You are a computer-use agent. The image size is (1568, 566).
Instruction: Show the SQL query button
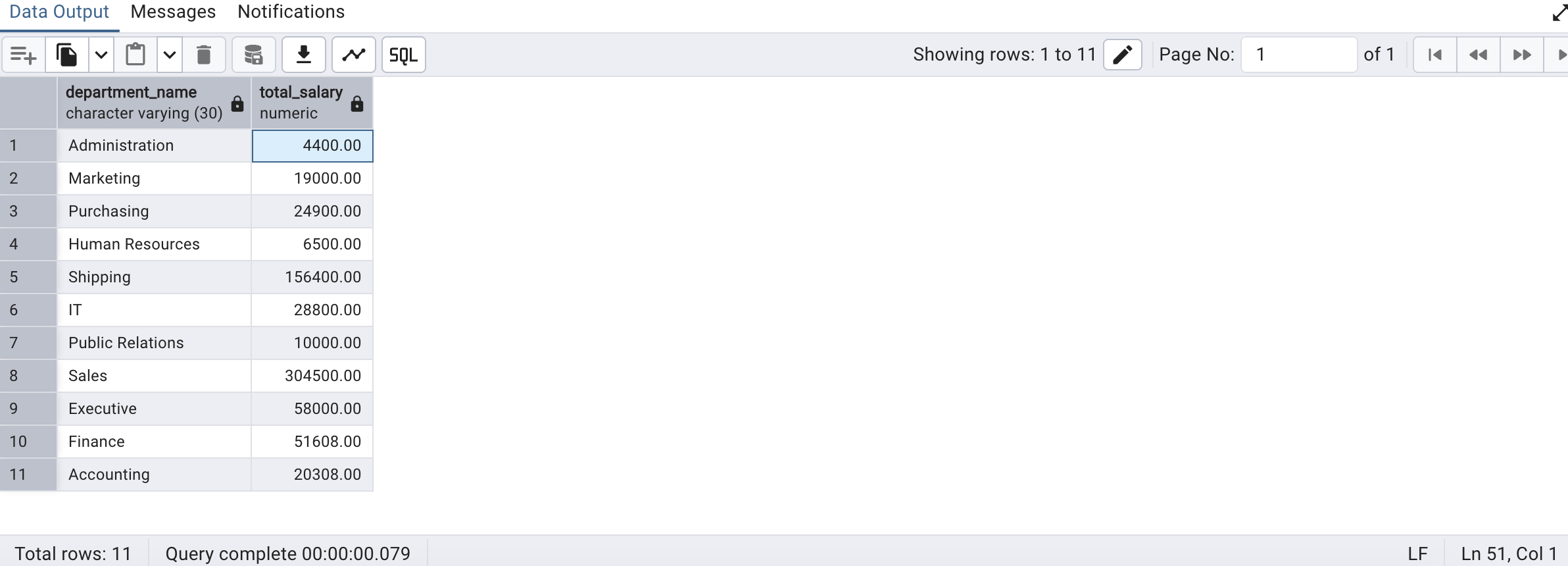(x=403, y=55)
